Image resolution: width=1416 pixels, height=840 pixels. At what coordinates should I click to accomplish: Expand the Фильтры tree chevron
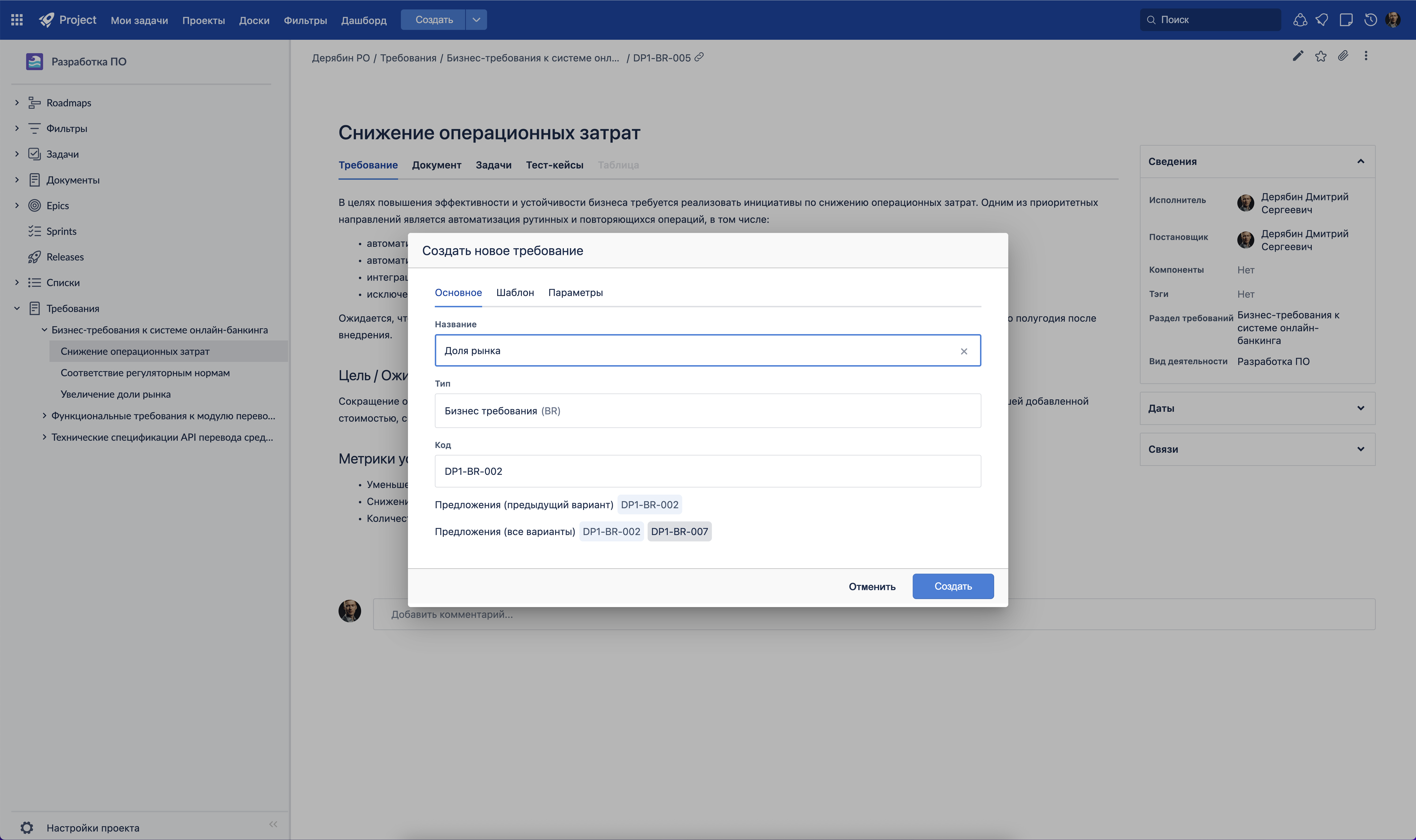click(17, 128)
